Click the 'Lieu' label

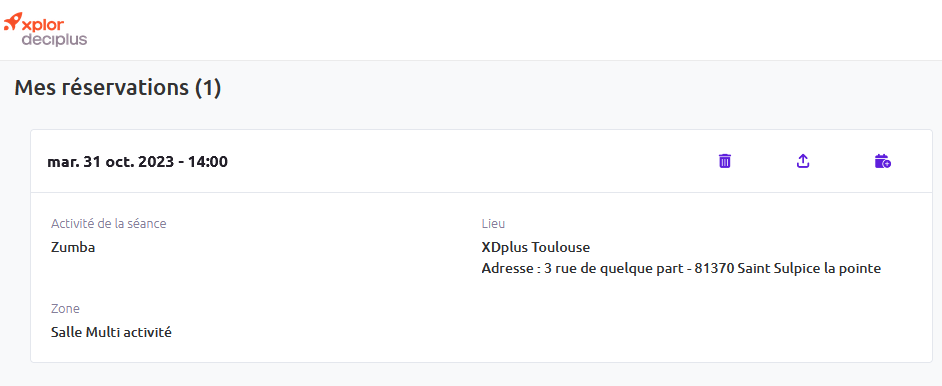pyautogui.click(x=493, y=224)
